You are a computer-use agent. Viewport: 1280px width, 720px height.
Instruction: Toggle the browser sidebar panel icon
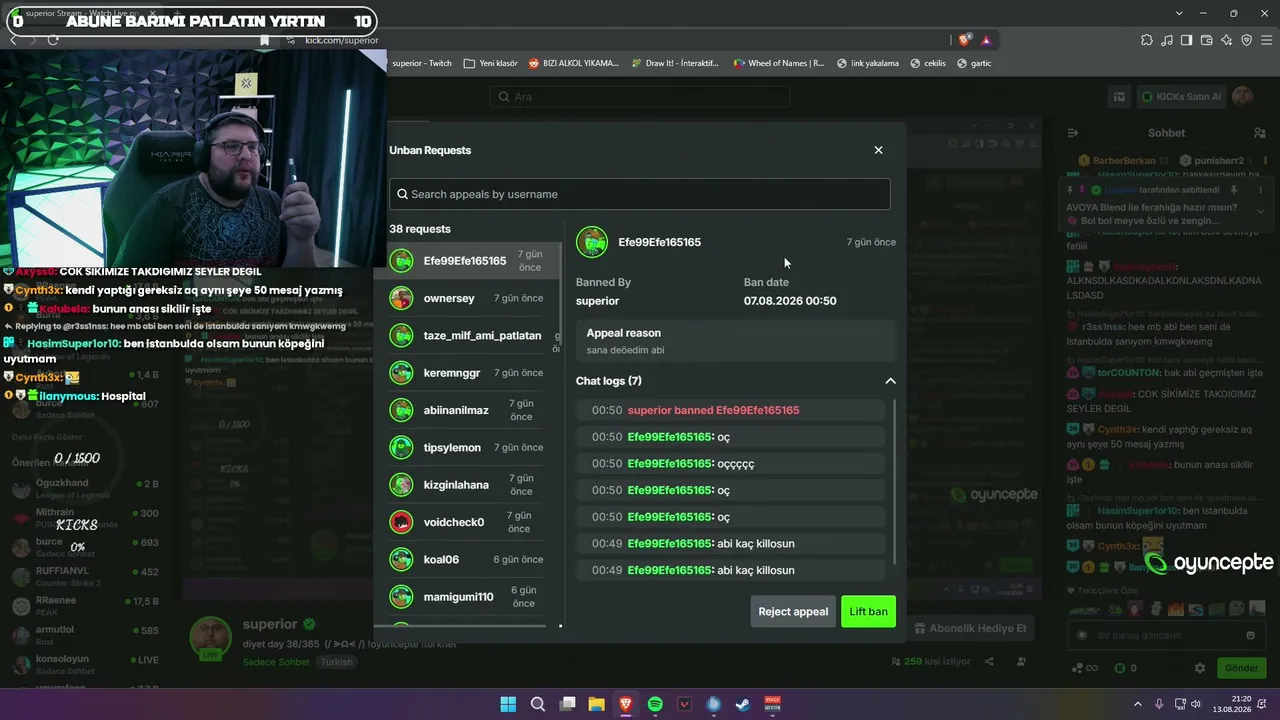point(1186,40)
